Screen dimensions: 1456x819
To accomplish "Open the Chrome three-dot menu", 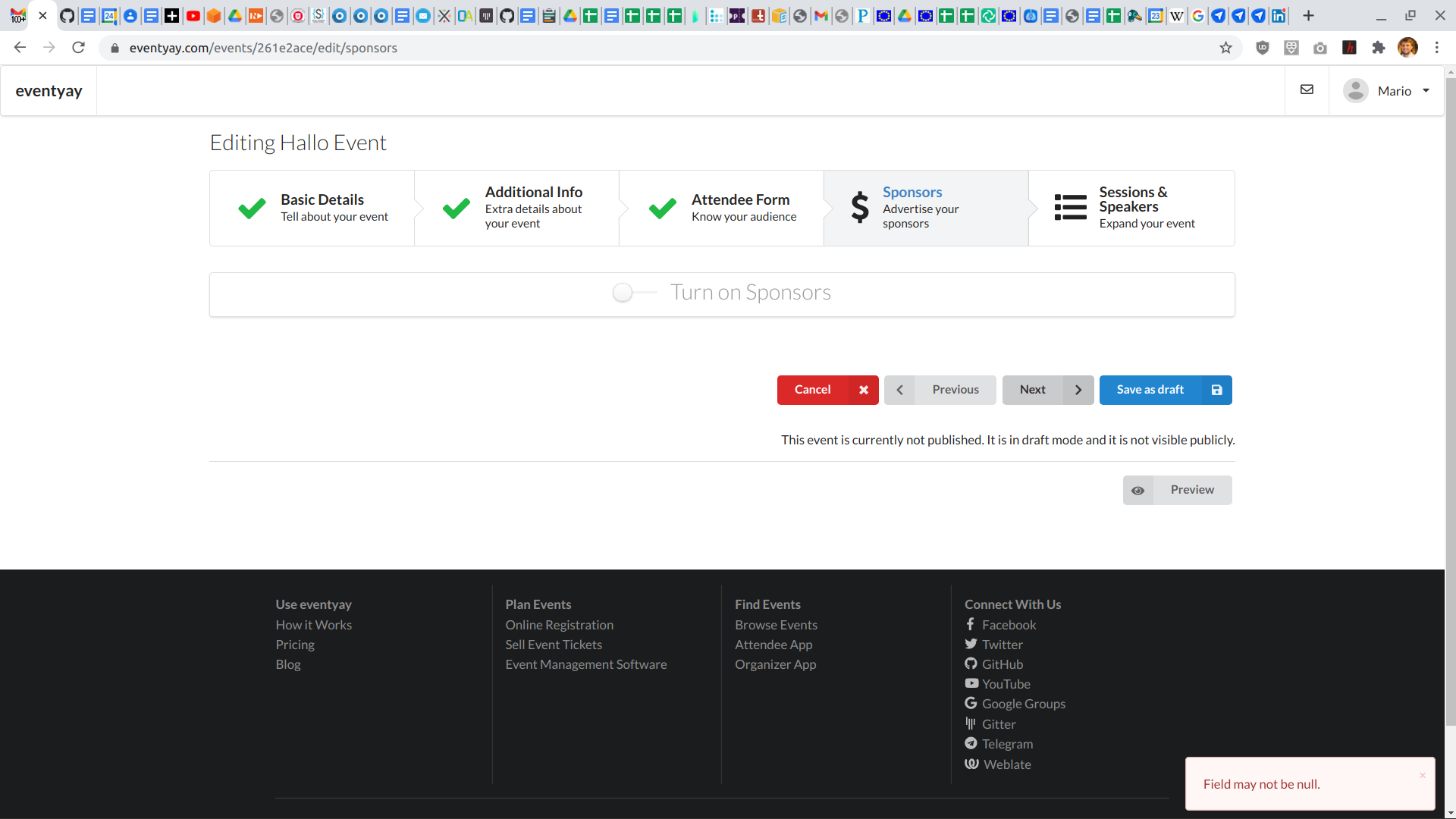I will pyautogui.click(x=1438, y=47).
